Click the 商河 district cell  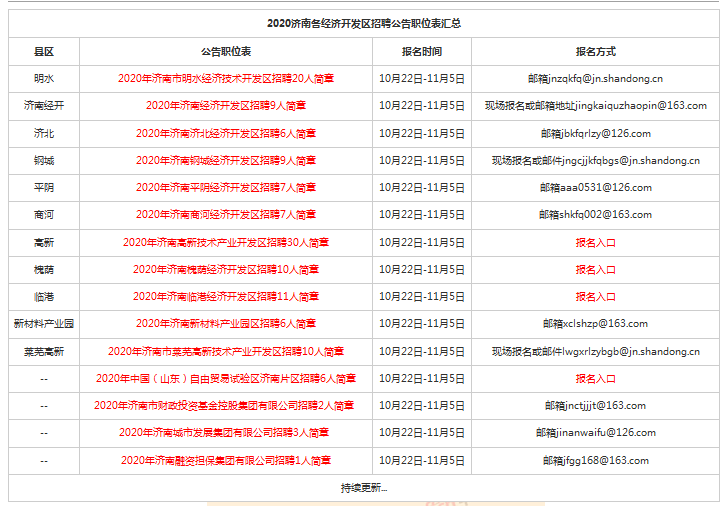pos(44,214)
